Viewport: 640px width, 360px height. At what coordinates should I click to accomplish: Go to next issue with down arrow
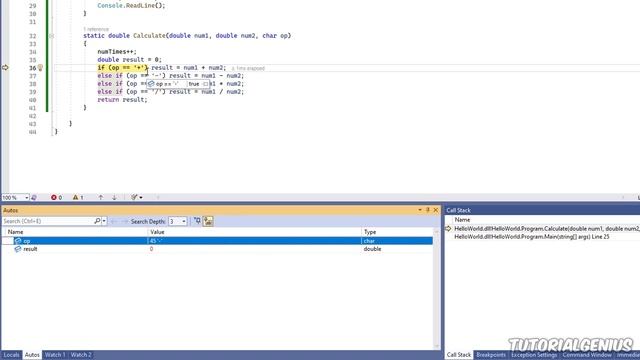coord(114,198)
